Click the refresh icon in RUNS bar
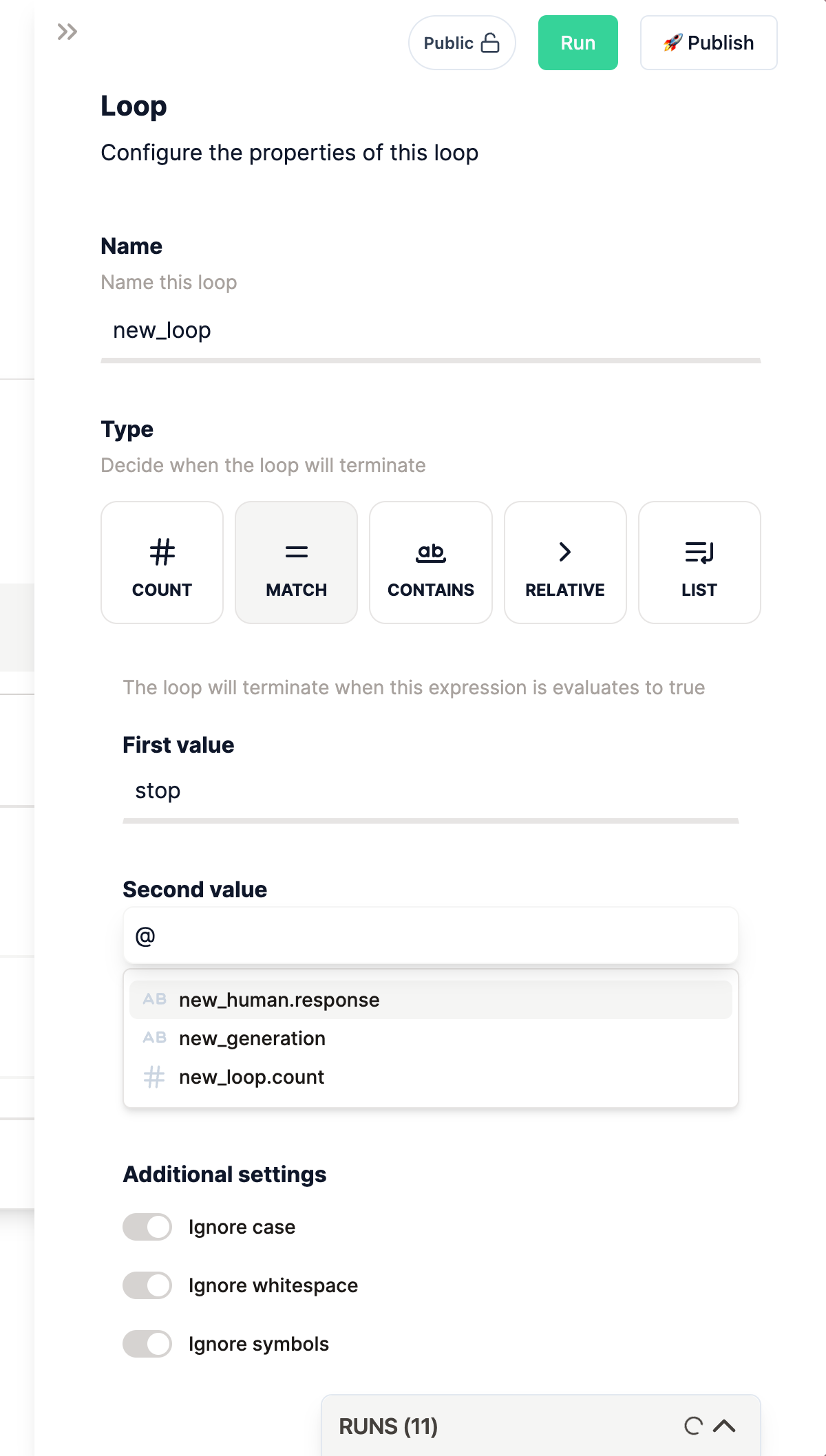Image resolution: width=826 pixels, height=1456 pixels. pos(693,1426)
